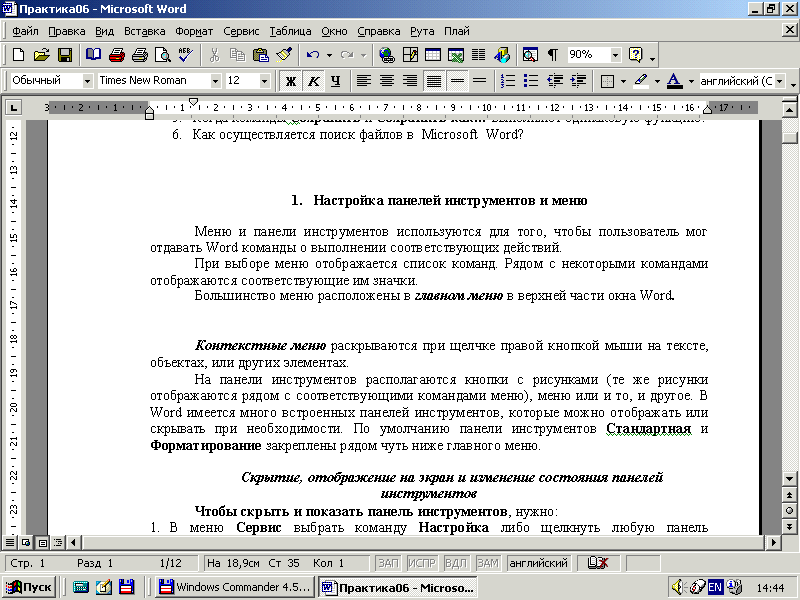Select the Format Painter brush
Screen dimensions: 800x600
click(x=284, y=55)
